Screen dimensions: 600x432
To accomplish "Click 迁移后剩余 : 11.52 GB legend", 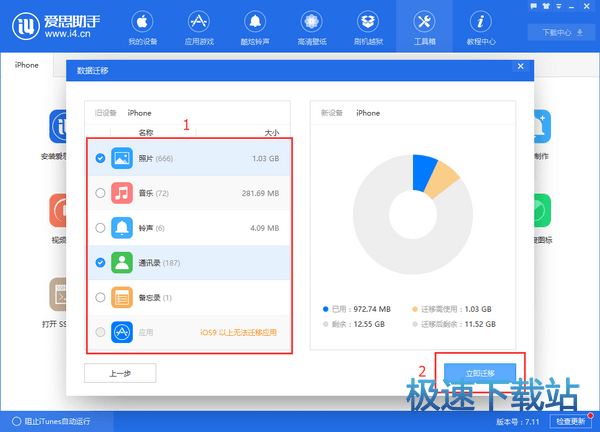I will click(454, 324).
